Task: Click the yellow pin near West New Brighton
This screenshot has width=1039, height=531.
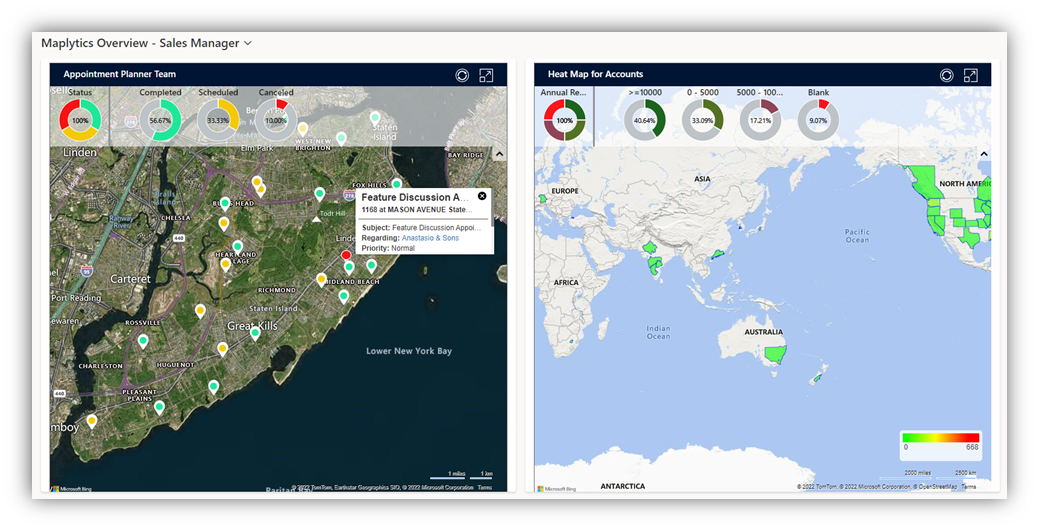Action: 303,129
